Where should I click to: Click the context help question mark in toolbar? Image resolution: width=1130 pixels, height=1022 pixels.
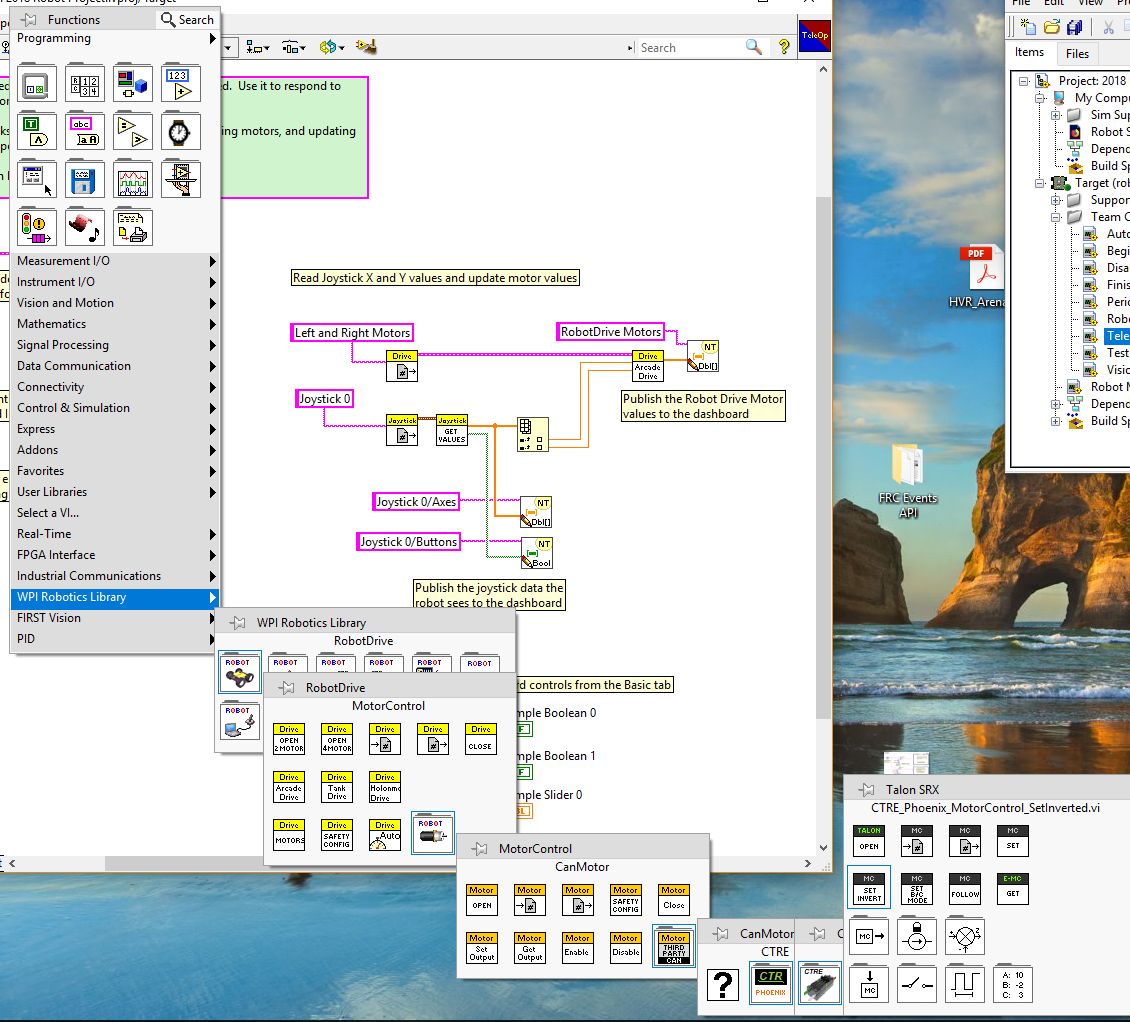(783, 48)
